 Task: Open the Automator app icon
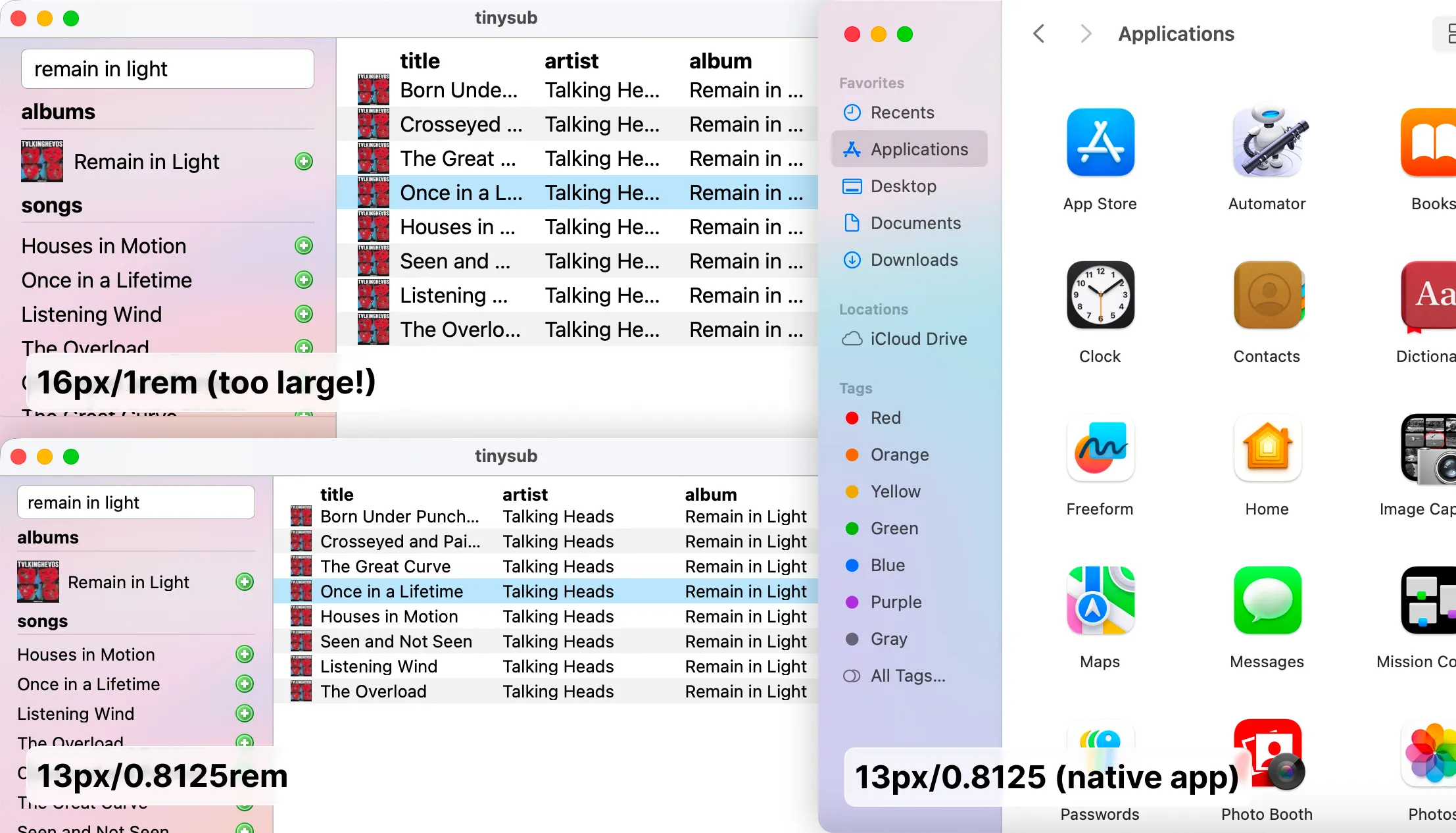[1267, 142]
